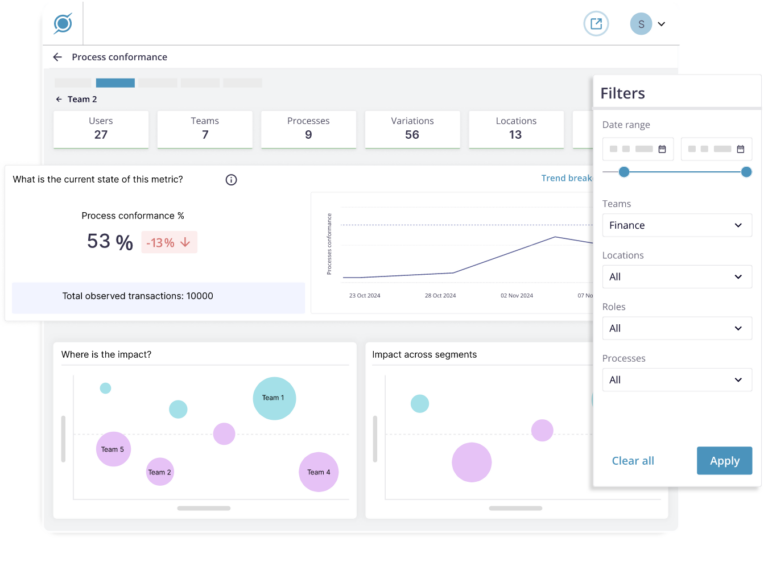The image size is (768, 562).
Task: Click the Team 1 bubble in chart
Action: pos(273,398)
